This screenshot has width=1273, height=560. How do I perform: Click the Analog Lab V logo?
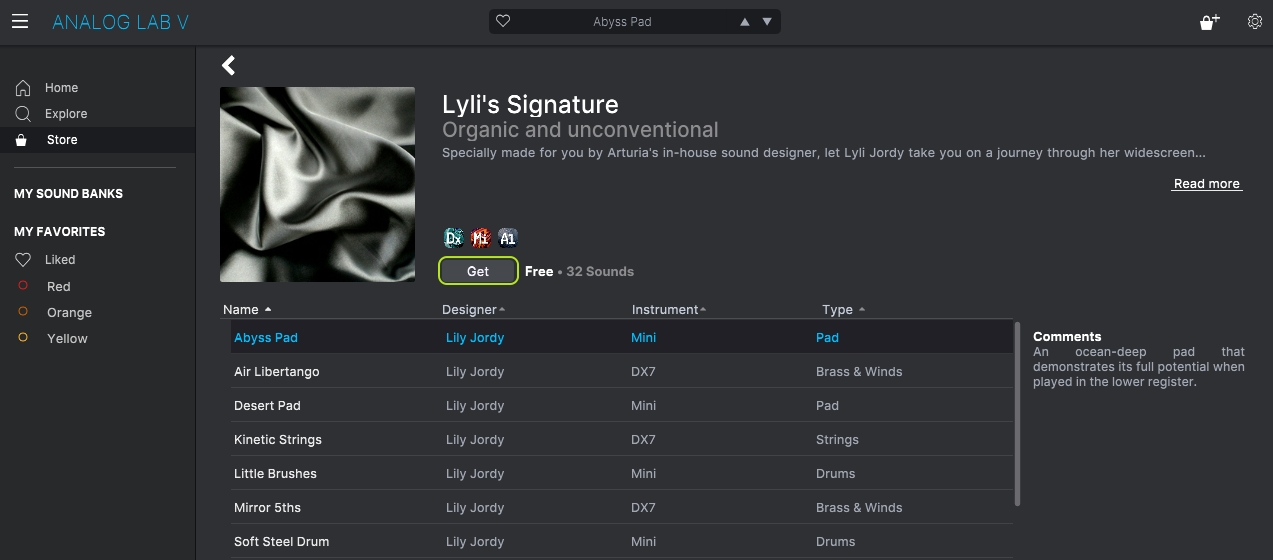[x=120, y=22]
